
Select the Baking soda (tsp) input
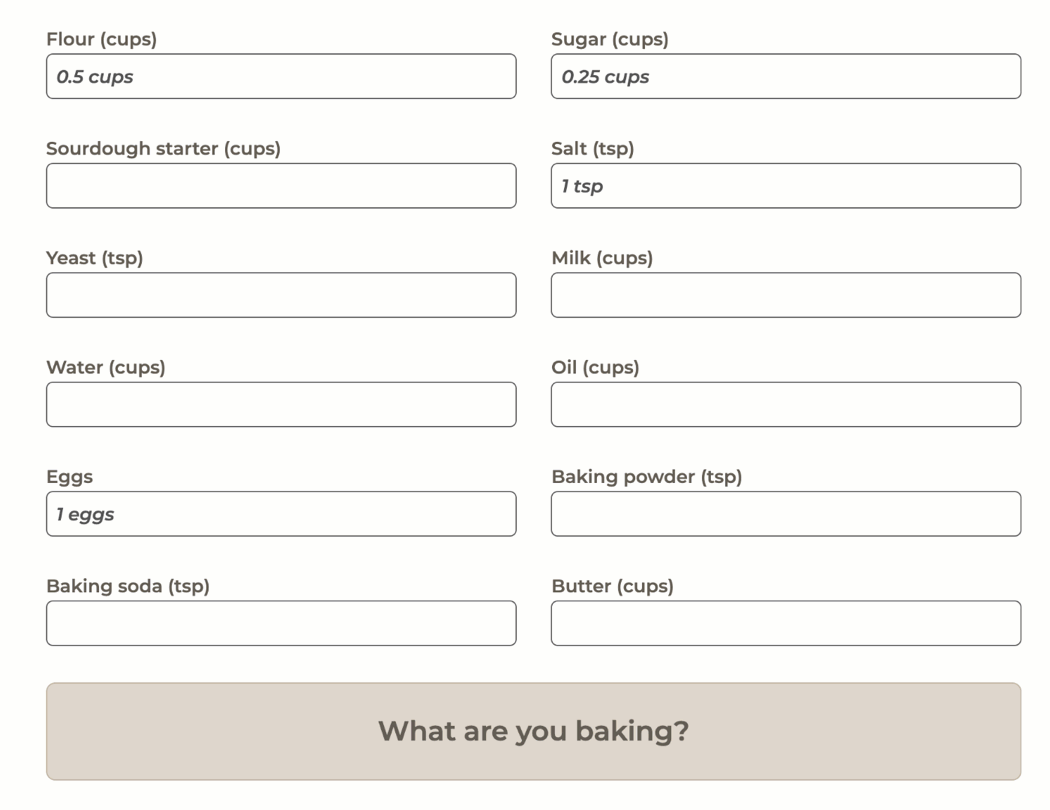coord(281,623)
